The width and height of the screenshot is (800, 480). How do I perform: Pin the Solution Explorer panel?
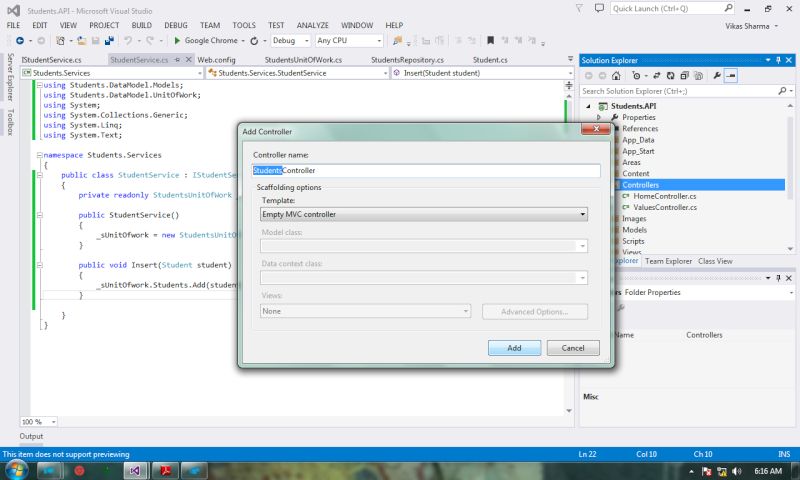click(778, 60)
